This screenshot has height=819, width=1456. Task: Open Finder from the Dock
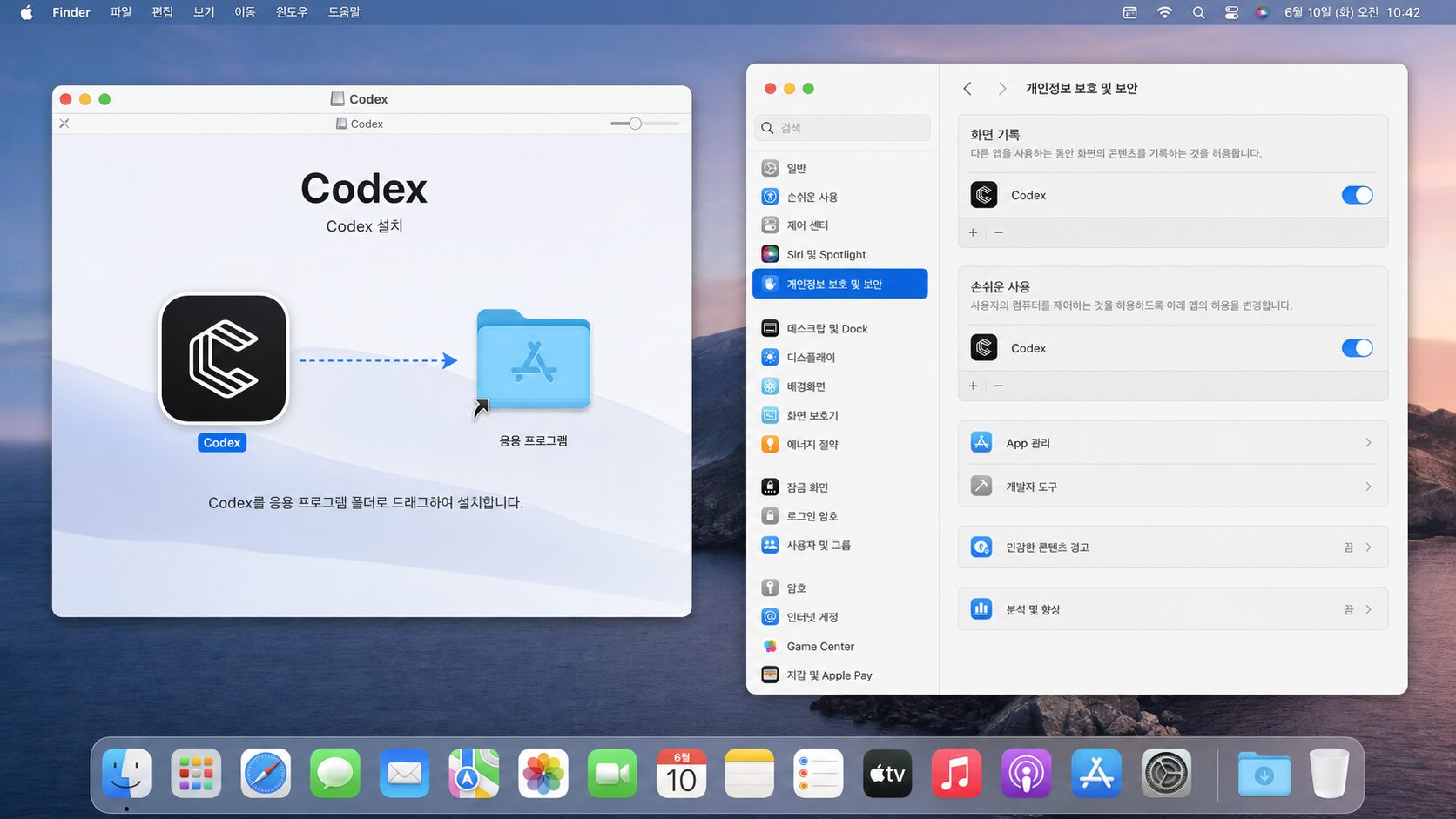click(126, 773)
